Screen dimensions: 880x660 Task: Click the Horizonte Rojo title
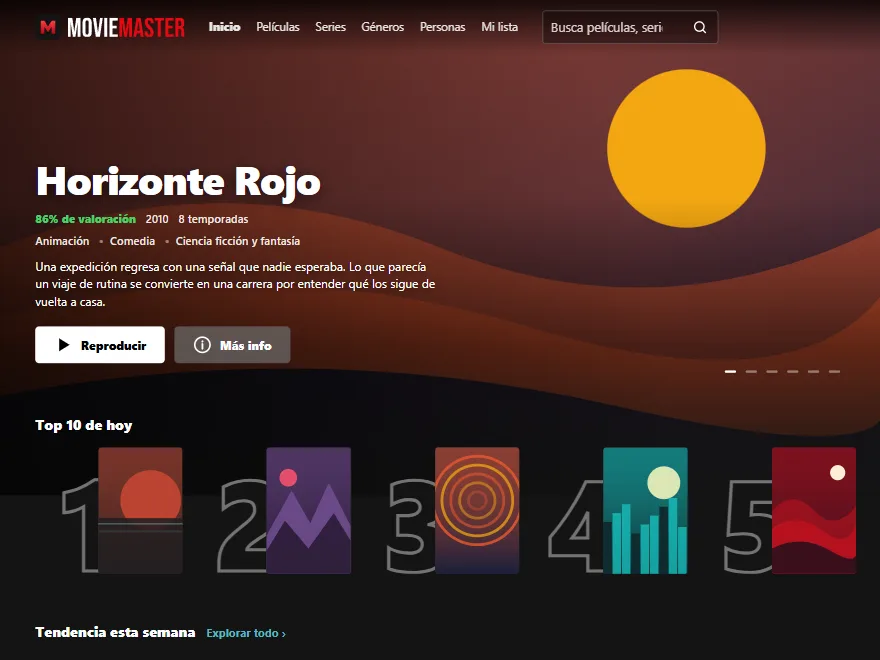[x=178, y=182]
